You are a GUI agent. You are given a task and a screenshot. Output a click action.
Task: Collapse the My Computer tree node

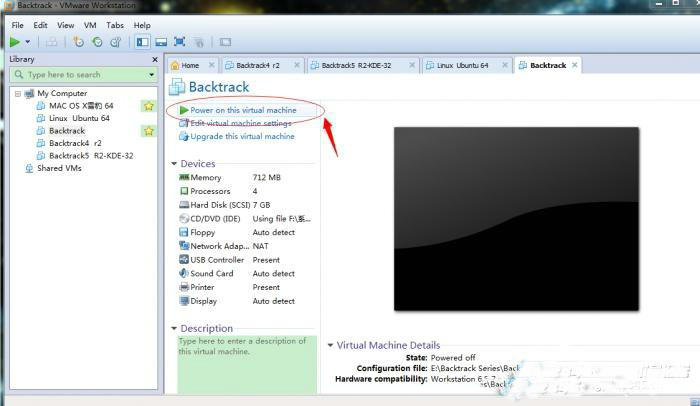[18, 93]
